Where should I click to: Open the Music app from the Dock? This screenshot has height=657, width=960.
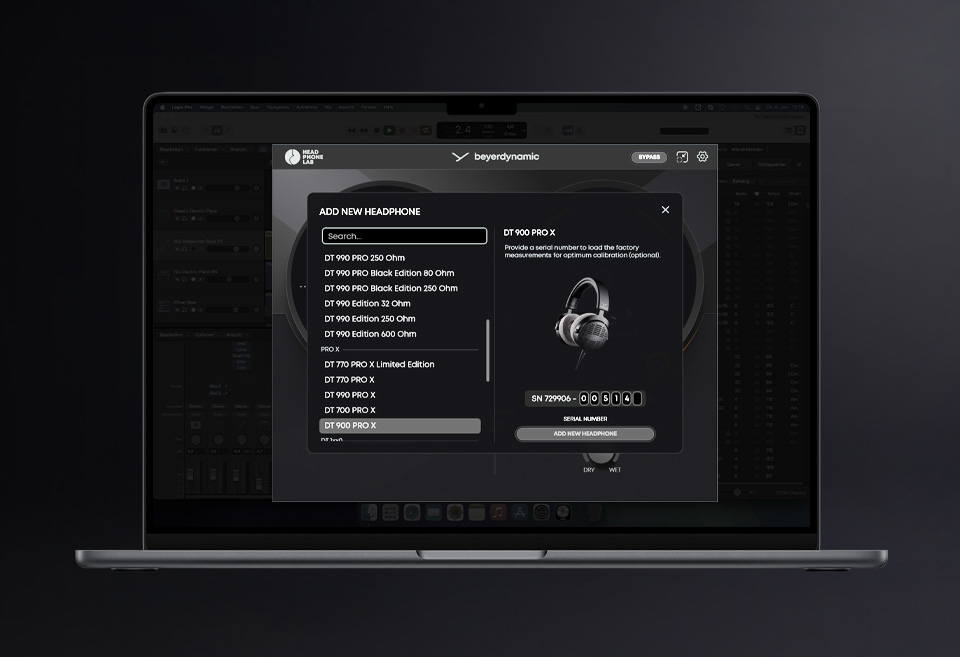[496, 512]
